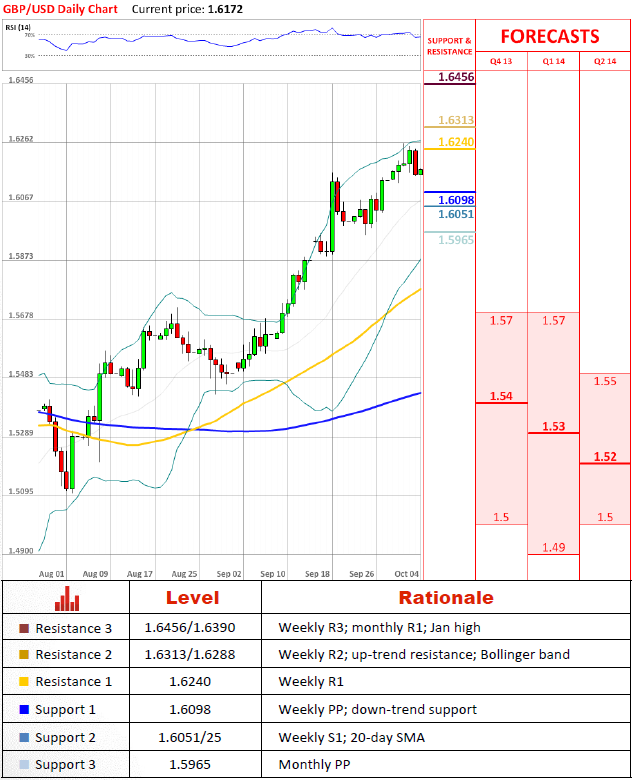Select the Support 2 row label
This screenshot has height=780, width=633.
[x=65, y=738]
